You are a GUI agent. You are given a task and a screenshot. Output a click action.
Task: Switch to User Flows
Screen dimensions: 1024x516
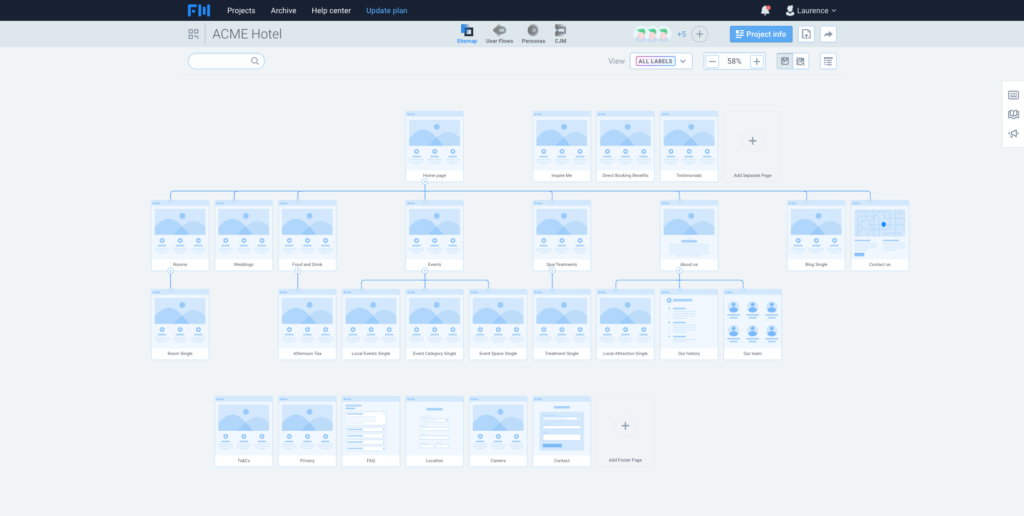click(499, 34)
